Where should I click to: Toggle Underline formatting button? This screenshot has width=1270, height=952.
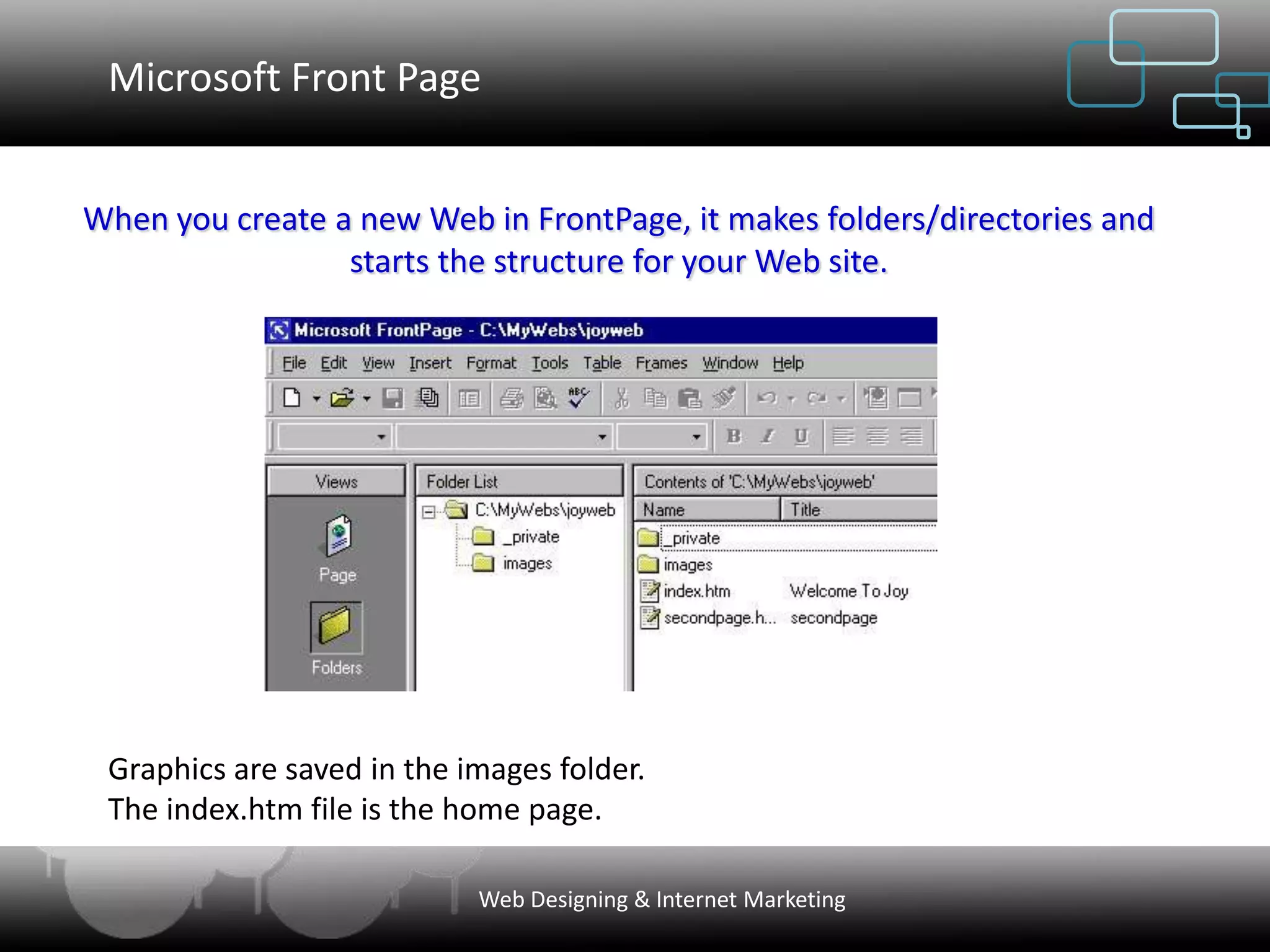[x=801, y=437]
